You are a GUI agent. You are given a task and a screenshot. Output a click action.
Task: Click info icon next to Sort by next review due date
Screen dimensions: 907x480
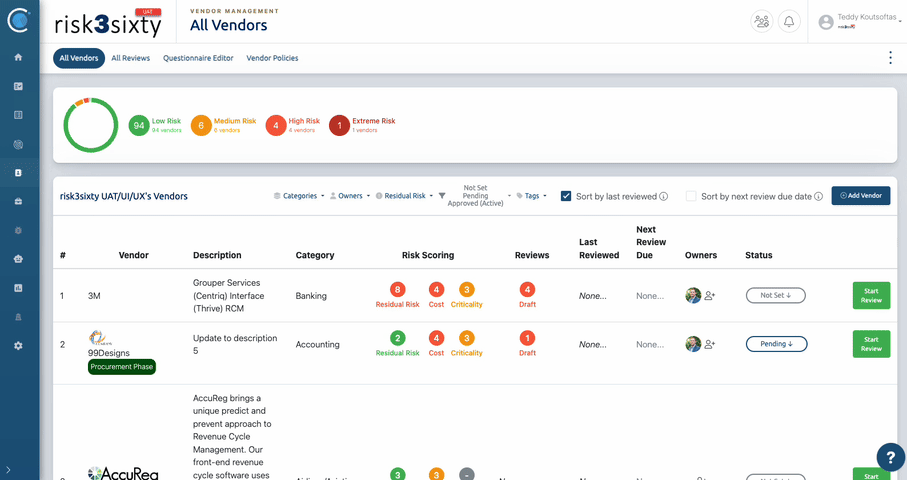coord(818,196)
